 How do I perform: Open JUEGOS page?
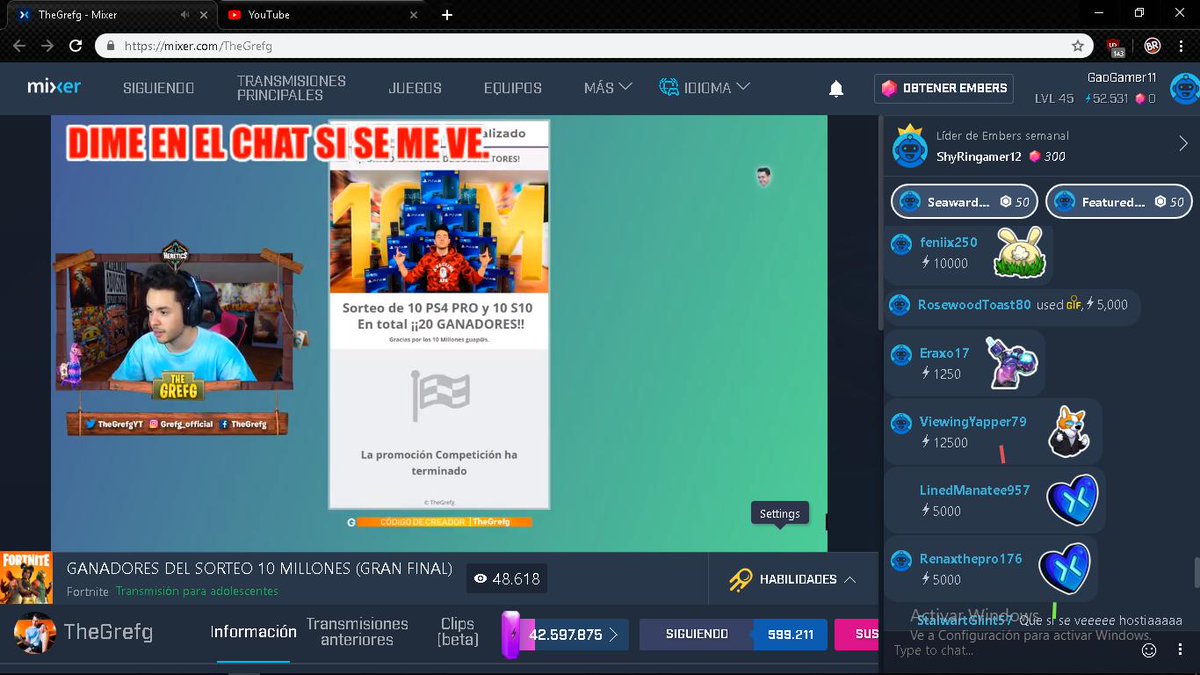pos(415,88)
